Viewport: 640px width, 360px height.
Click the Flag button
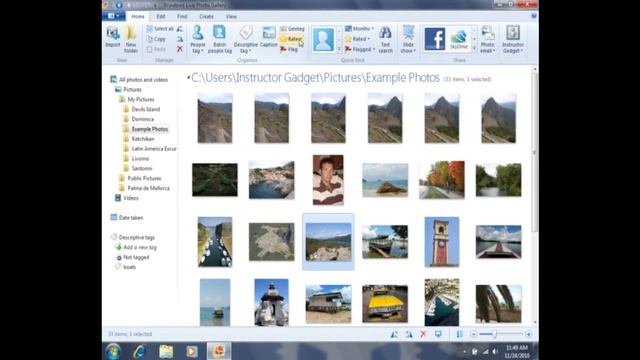click(x=289, y=49)
